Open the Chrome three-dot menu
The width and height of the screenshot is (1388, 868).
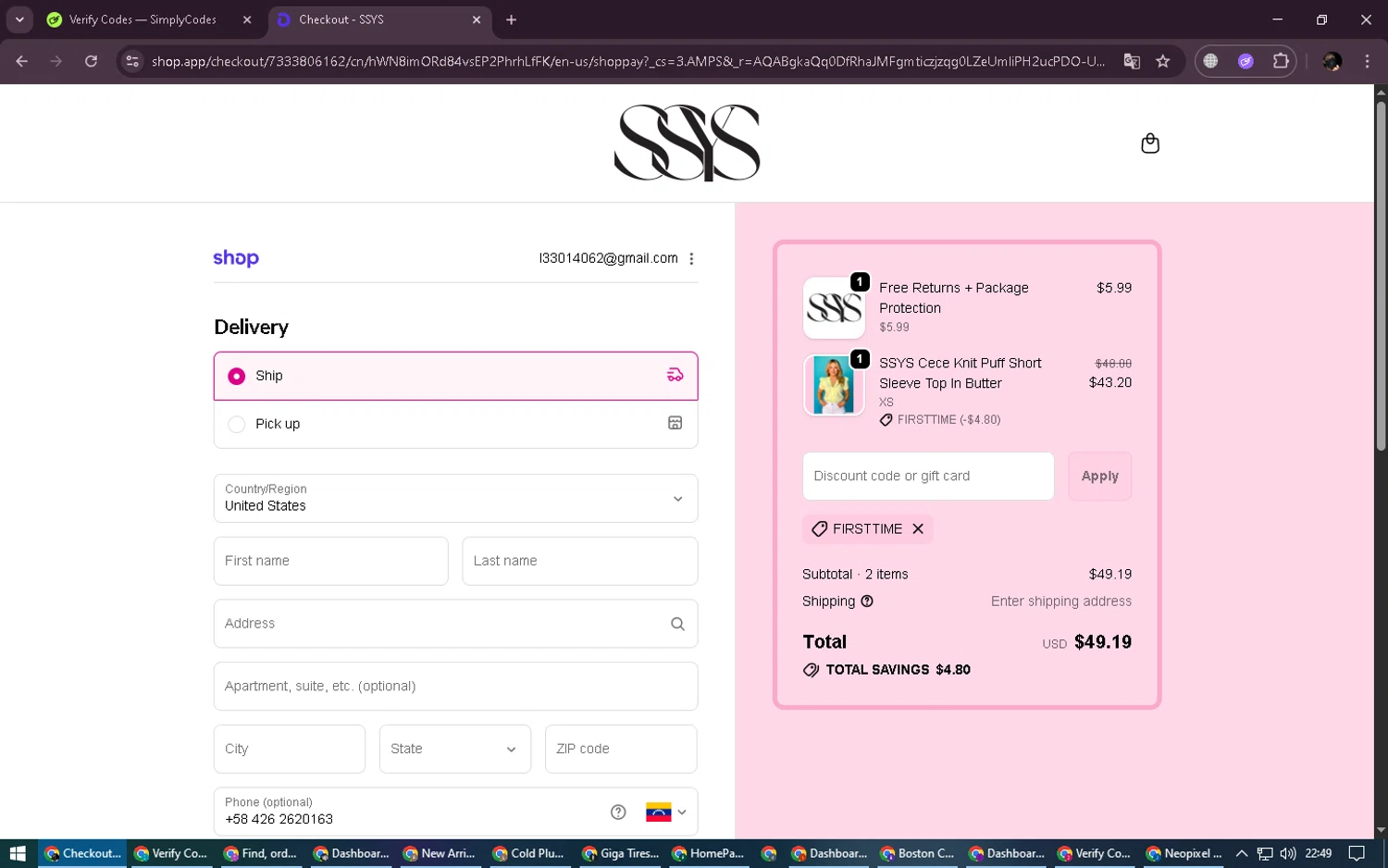1367,61
